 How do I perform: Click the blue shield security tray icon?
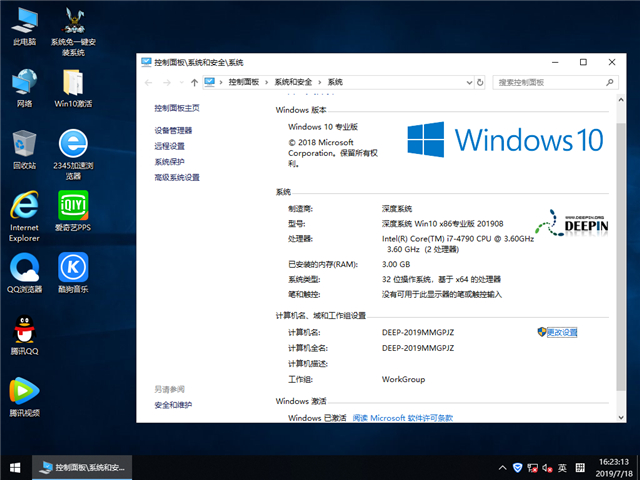[x=518, y=468]
